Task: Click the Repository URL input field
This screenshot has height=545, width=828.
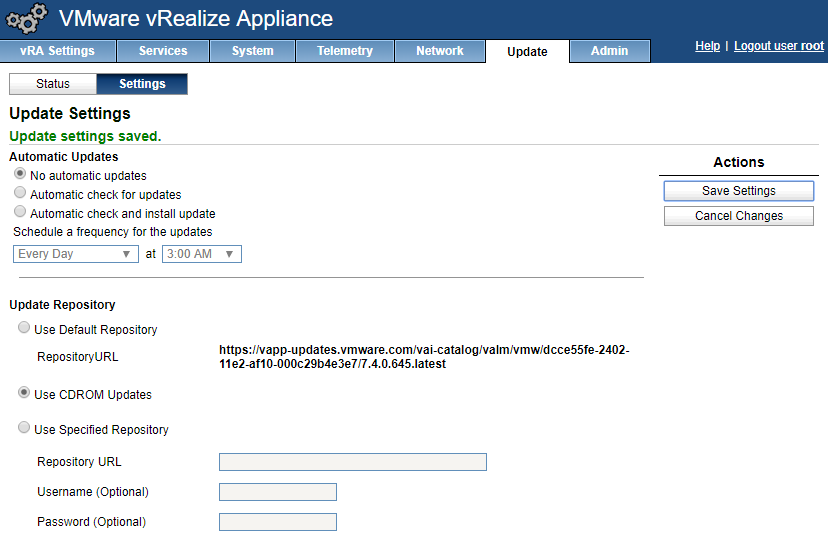Action: [x=353, y=462]
